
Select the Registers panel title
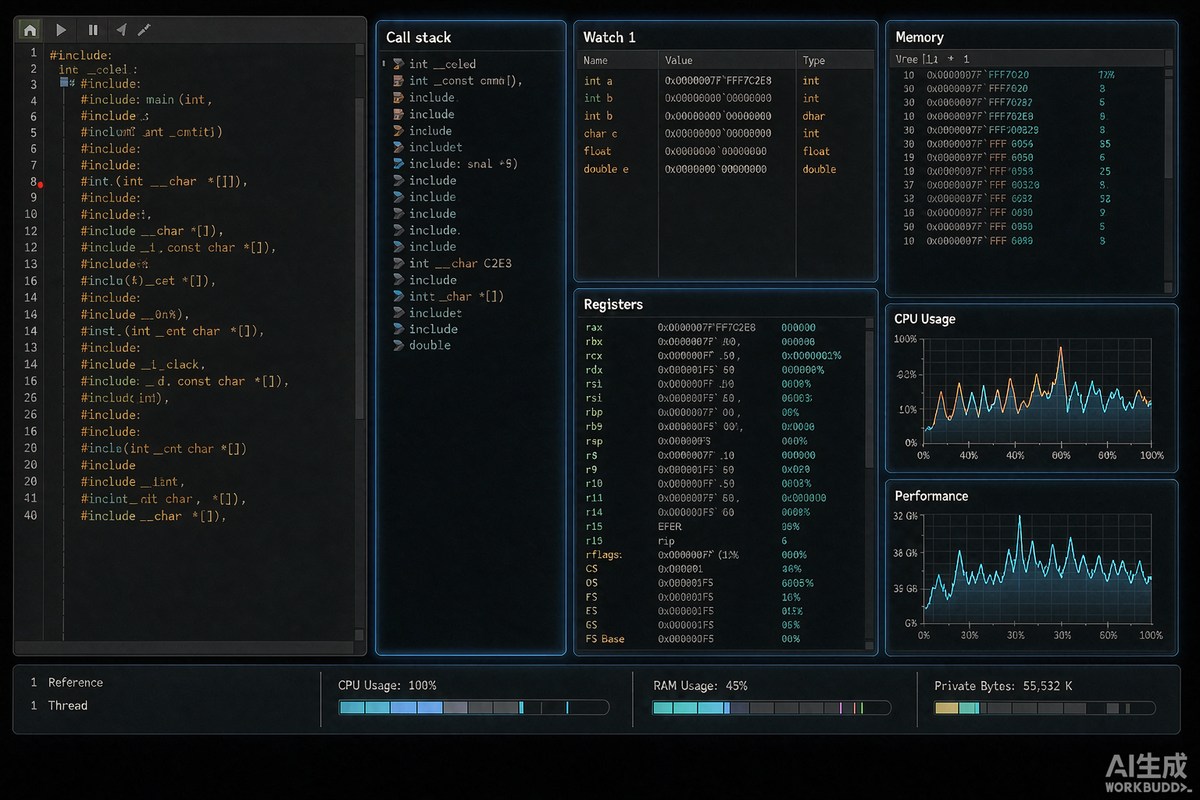[x=613, y=304]
